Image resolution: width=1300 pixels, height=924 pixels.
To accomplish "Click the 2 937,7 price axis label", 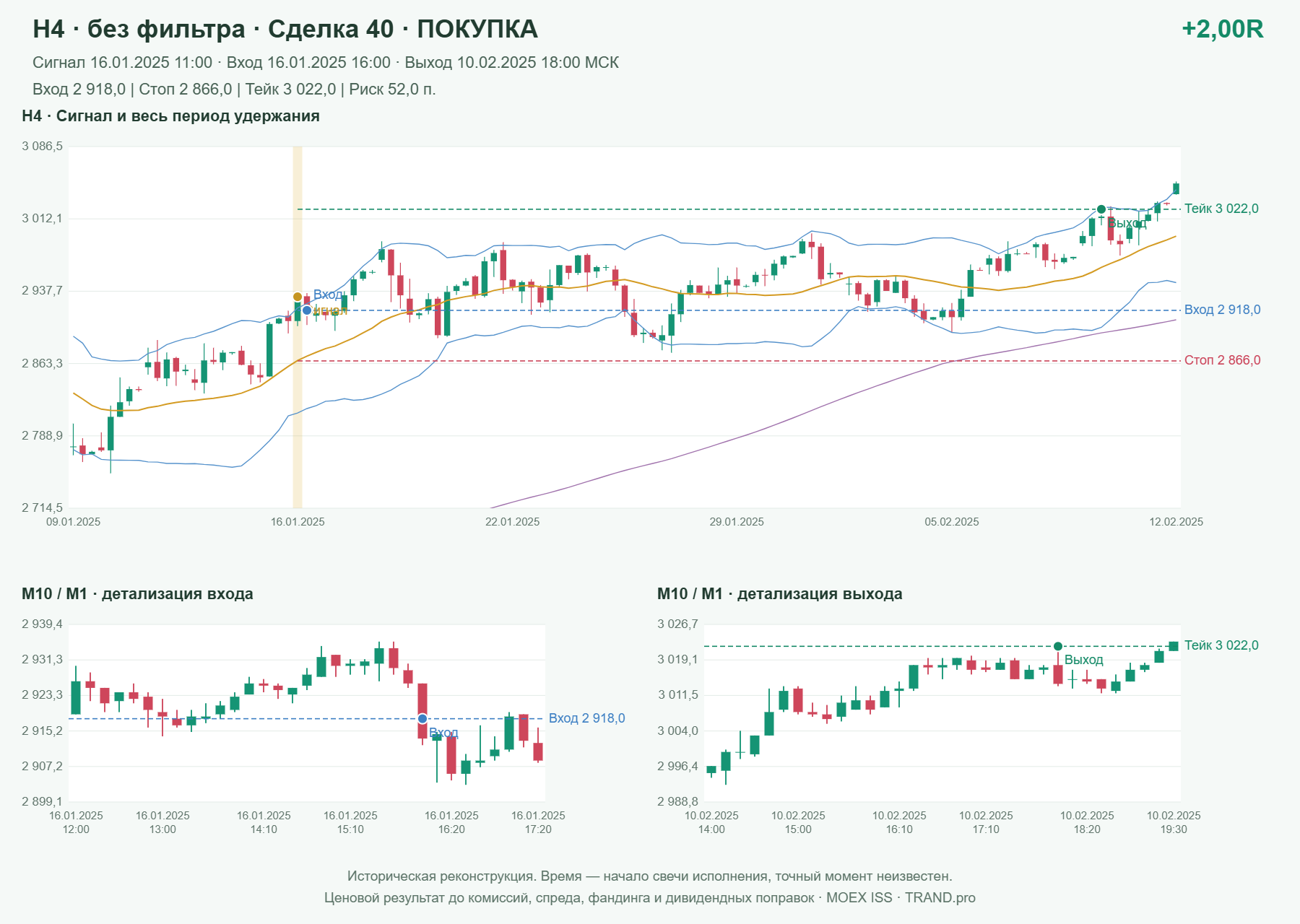I will [x=43, y=291].
